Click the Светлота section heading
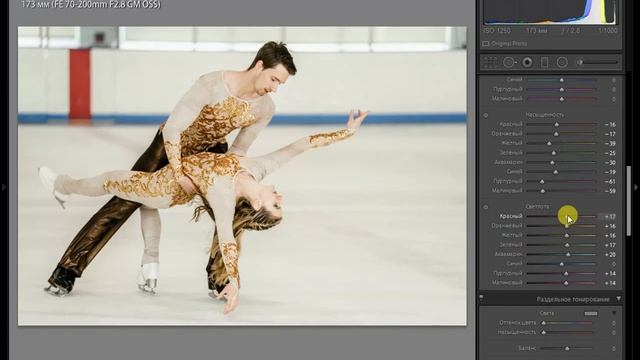Viewport: 640px width, 360px height. (537, 207)
